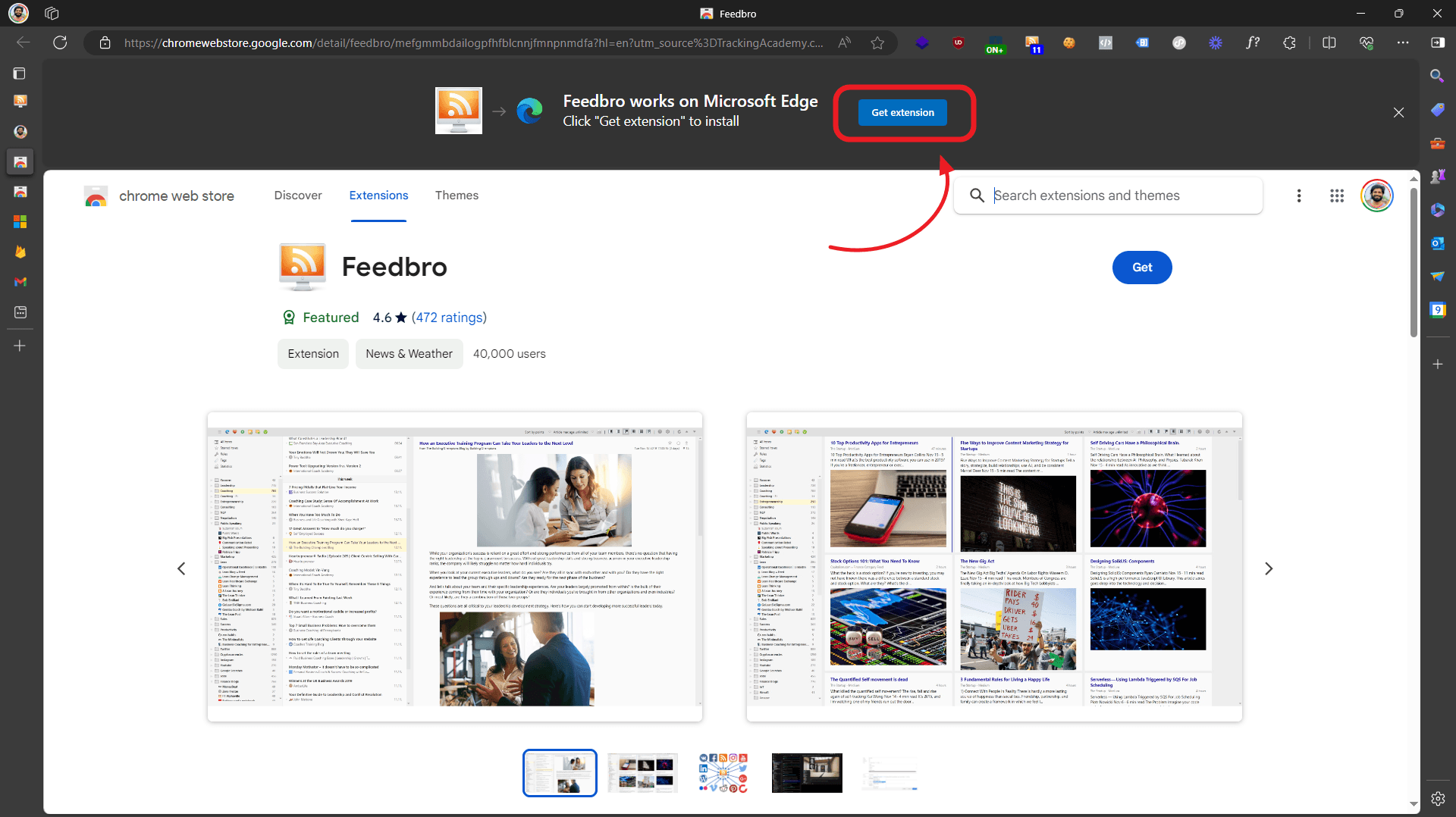Screen dimensions: 1456x817
Task: Open the Extensions puzzle-piece menu
Action: pos(1289,43)
